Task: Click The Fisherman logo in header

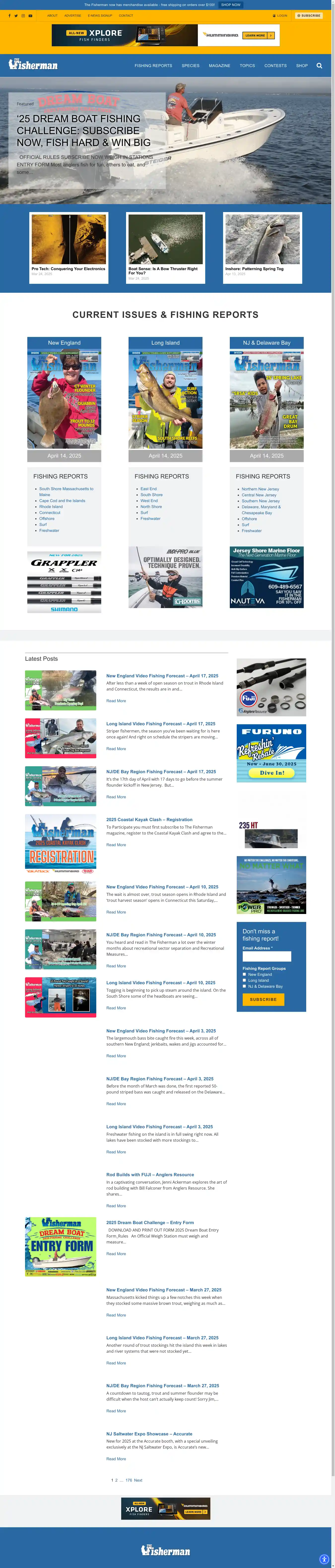Action: click(33, 65)
